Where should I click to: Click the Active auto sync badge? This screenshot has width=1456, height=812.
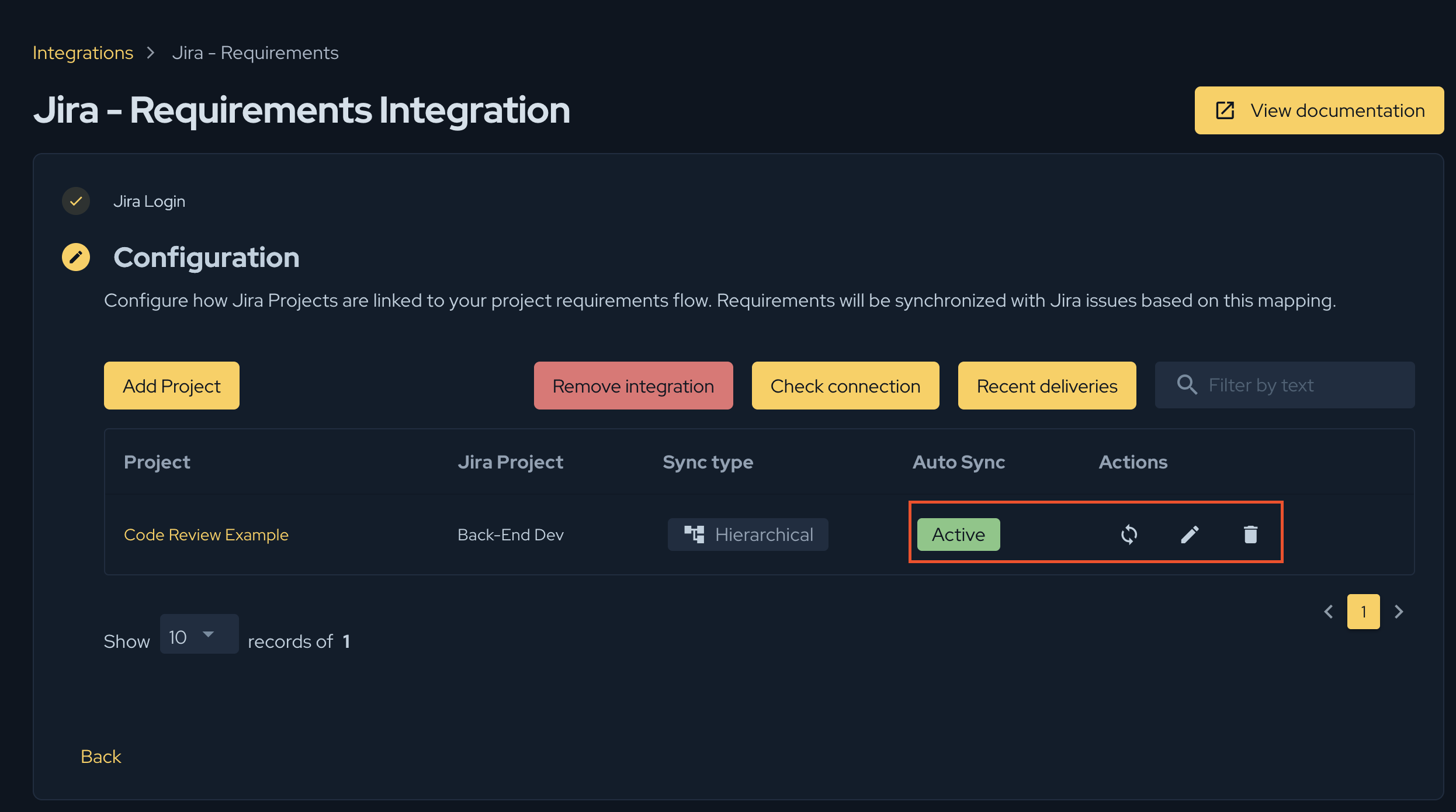coord(959,535)
